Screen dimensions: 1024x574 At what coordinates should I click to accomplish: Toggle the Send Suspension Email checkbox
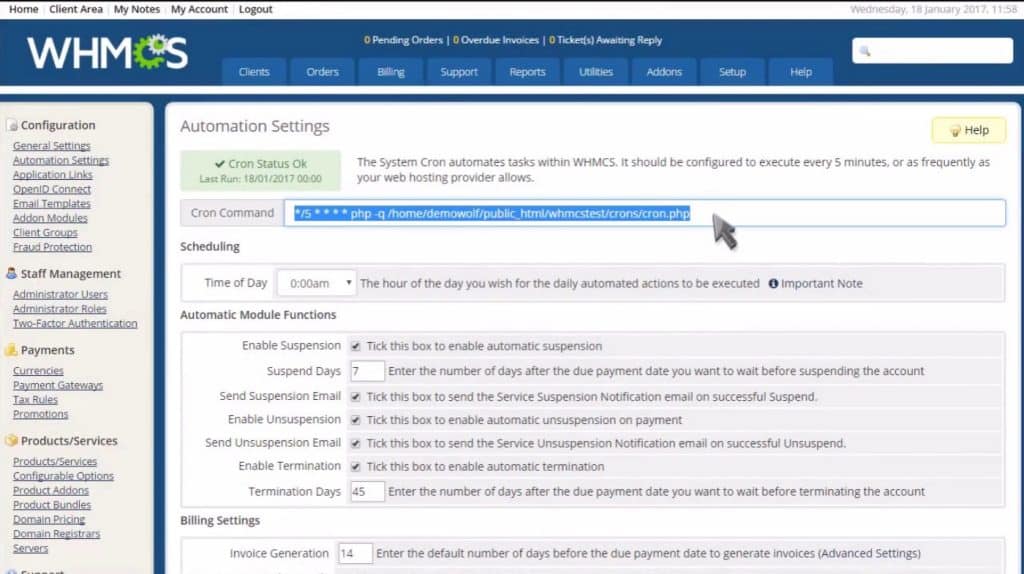(x=355, y=396)
